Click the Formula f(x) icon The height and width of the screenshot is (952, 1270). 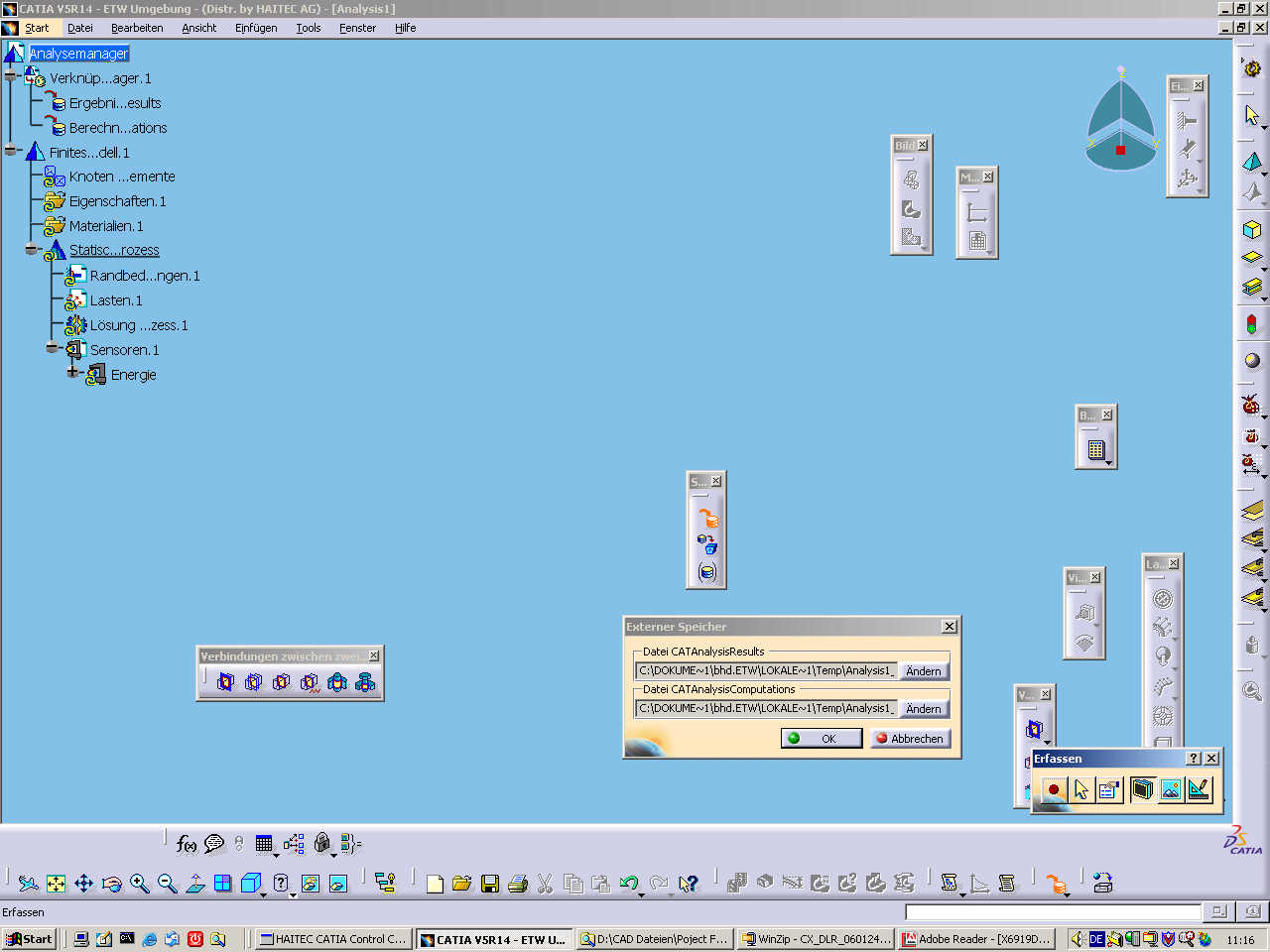(x=186, y=844)
